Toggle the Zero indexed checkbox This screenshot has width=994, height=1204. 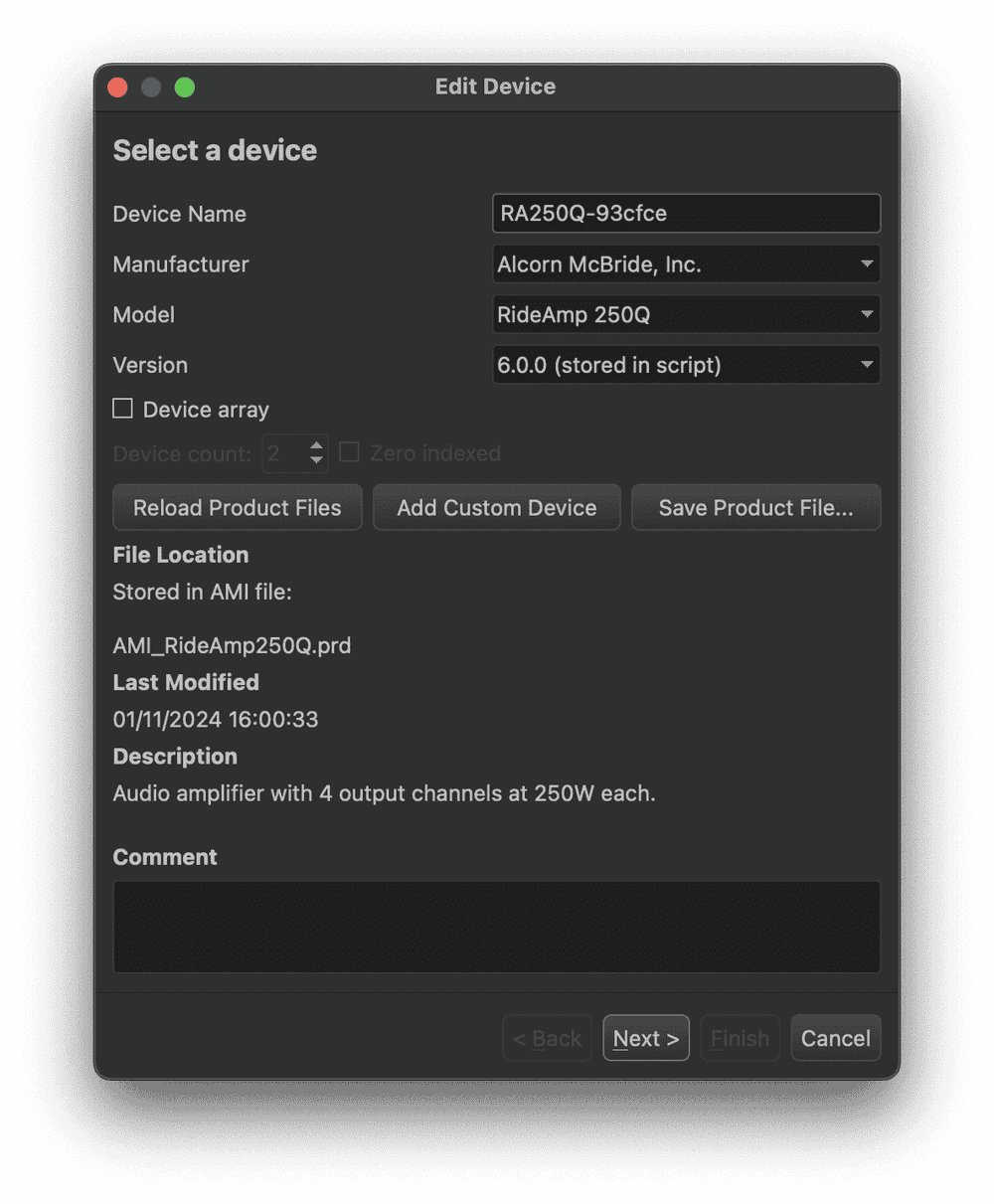(x=349, y=453)
